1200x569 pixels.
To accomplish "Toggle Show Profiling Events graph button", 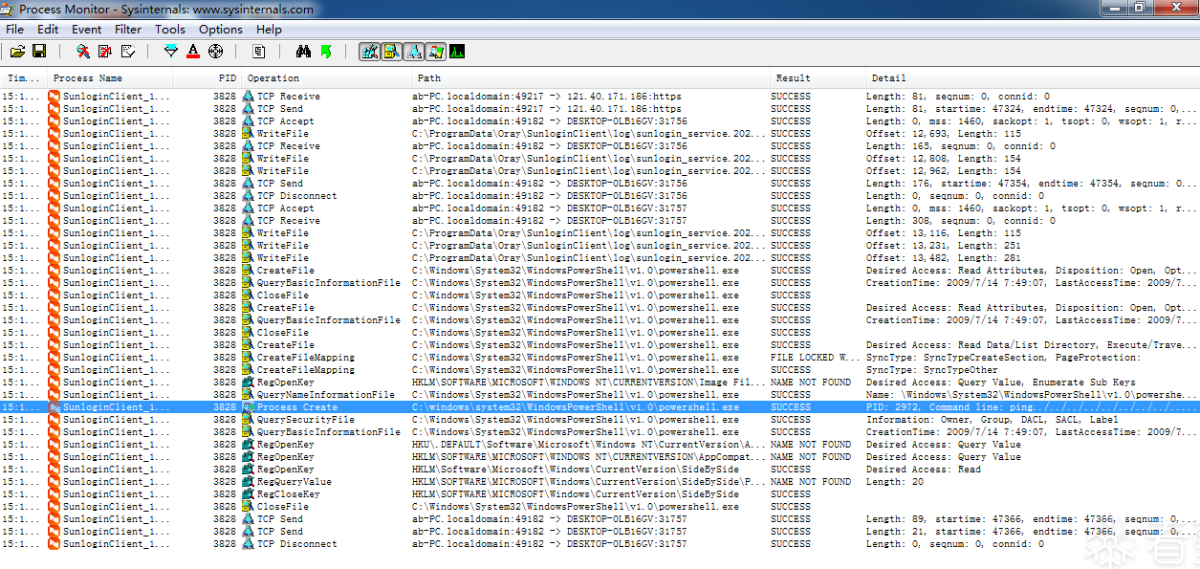I will click(458, 52).
